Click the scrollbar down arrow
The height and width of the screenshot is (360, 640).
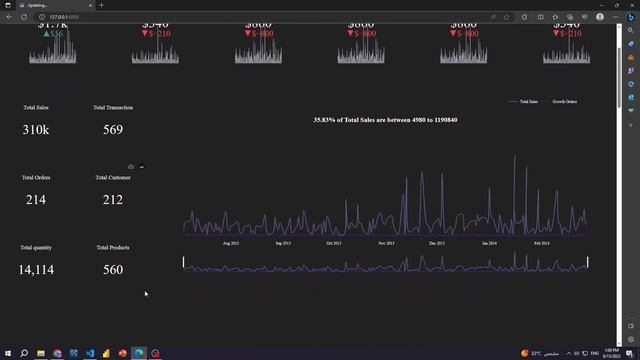click(619, 344)
